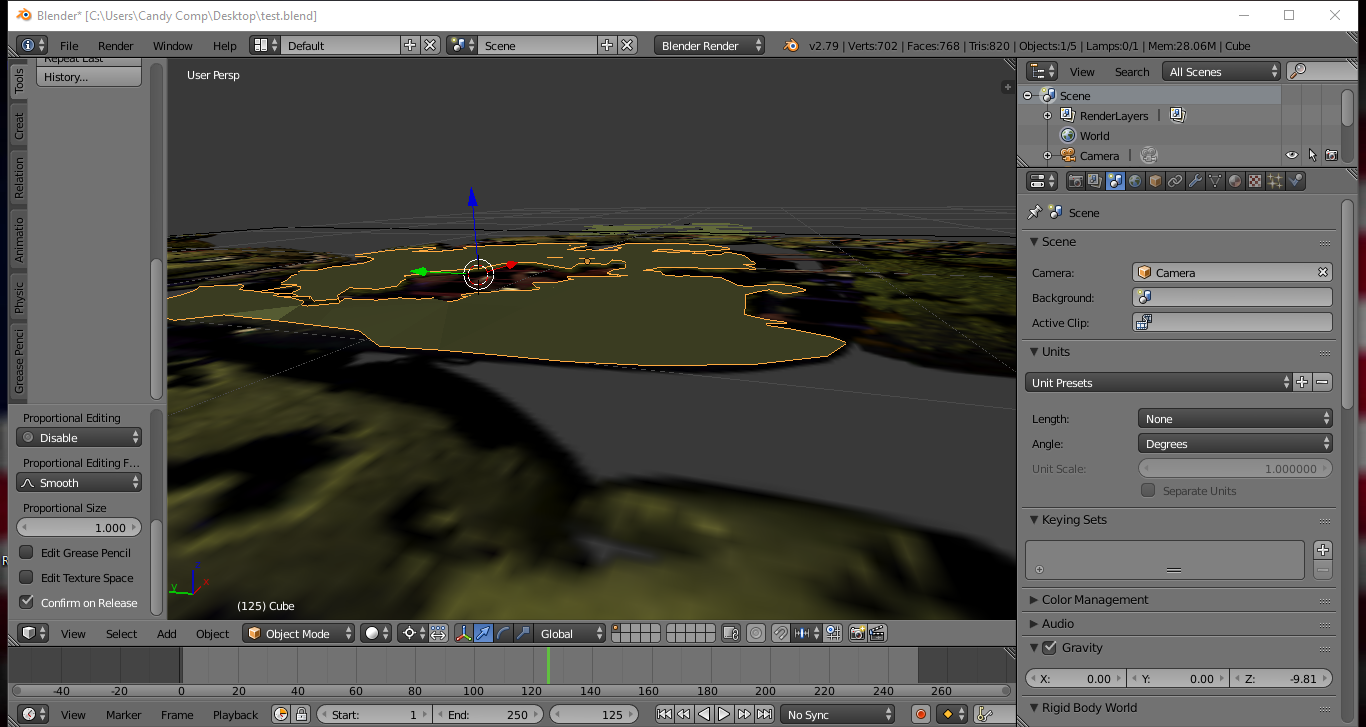The width and height of the screenshot is (1366, 727).
Task: Open the Object Constraints chain-link tab
Action: [x=1175, y=181]
